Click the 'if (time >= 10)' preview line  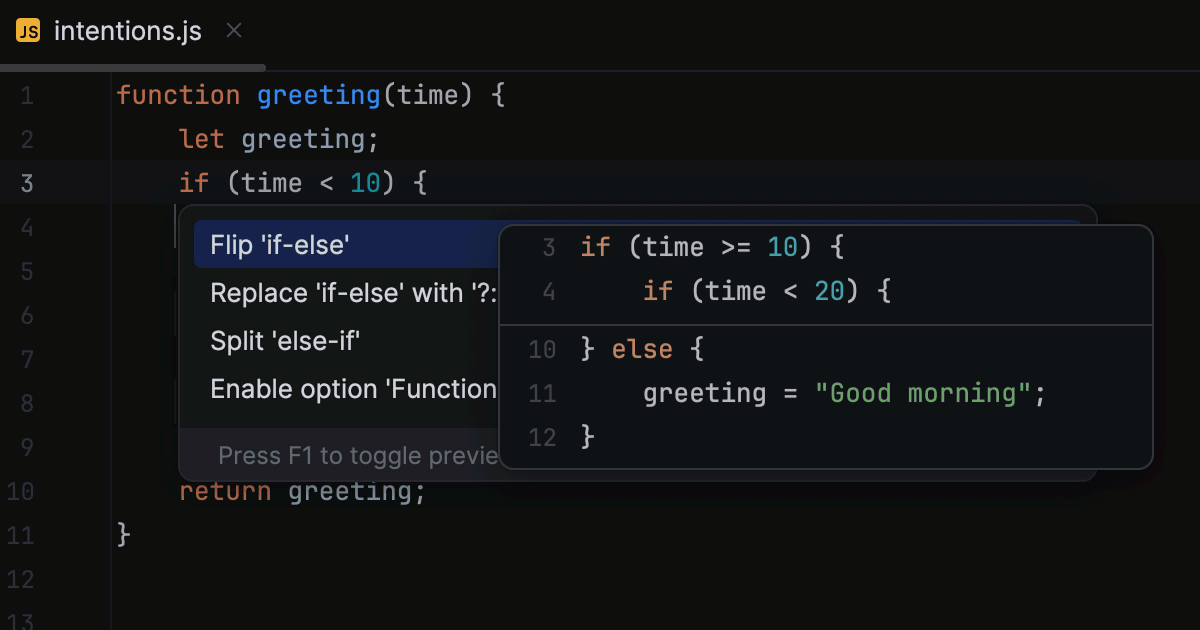click(713, 247)
